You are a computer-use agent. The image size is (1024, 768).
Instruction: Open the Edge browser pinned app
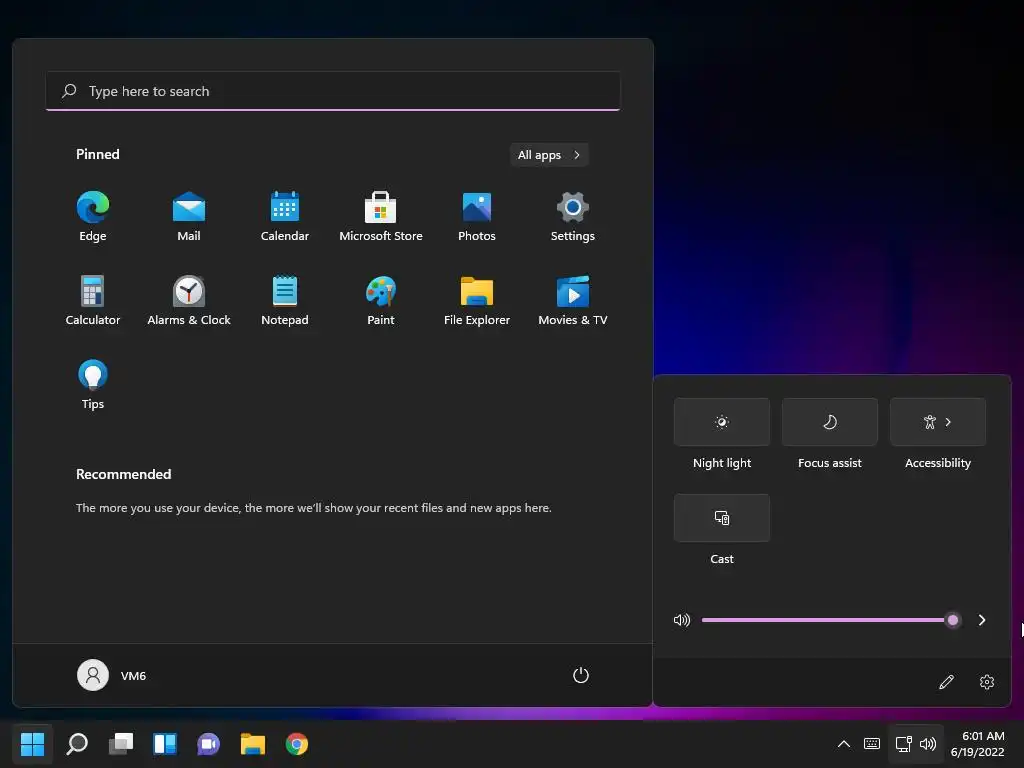click(93, 217)
